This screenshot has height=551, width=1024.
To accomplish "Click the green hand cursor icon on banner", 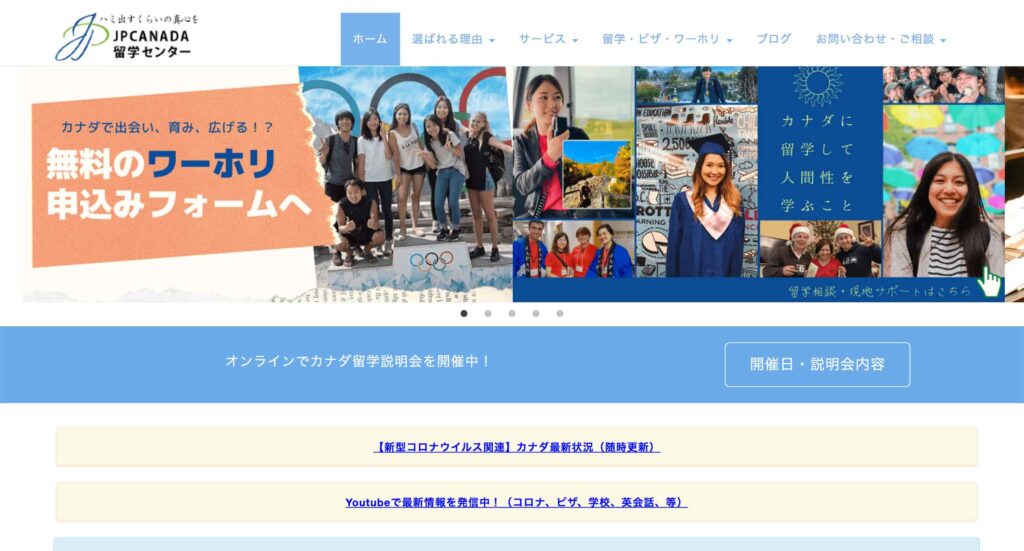I will point(989,281).
